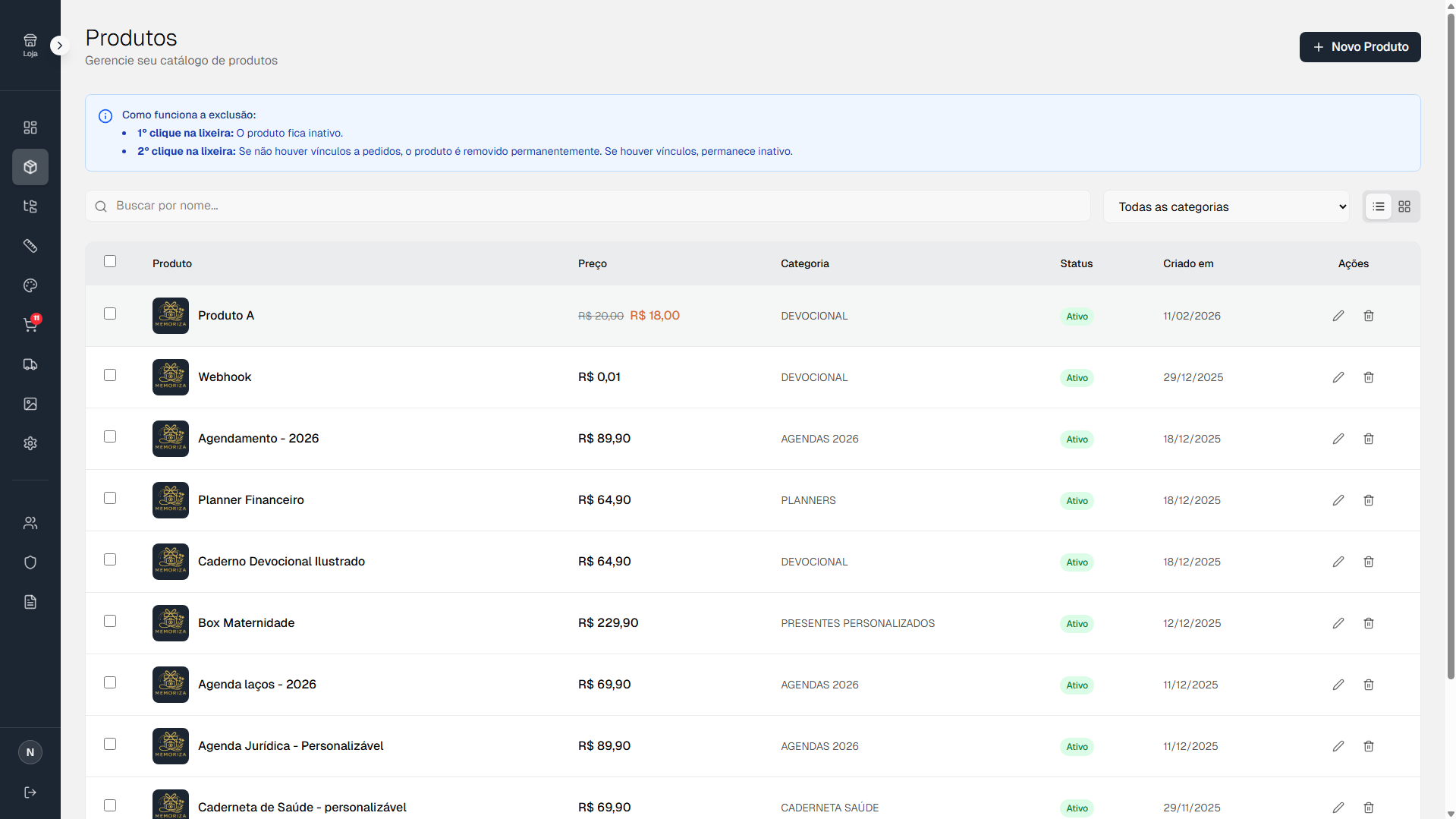
Task: Open the document reports icon in sidebar
Action: click(x=30, y=602)
